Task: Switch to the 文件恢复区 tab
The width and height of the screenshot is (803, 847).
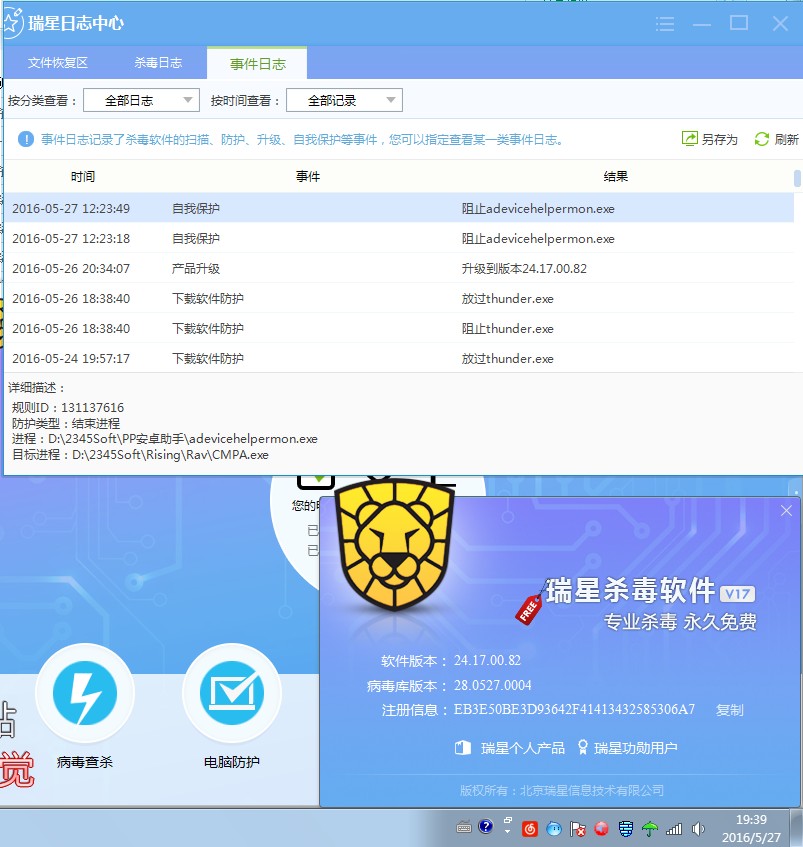Action: (58, 63)
